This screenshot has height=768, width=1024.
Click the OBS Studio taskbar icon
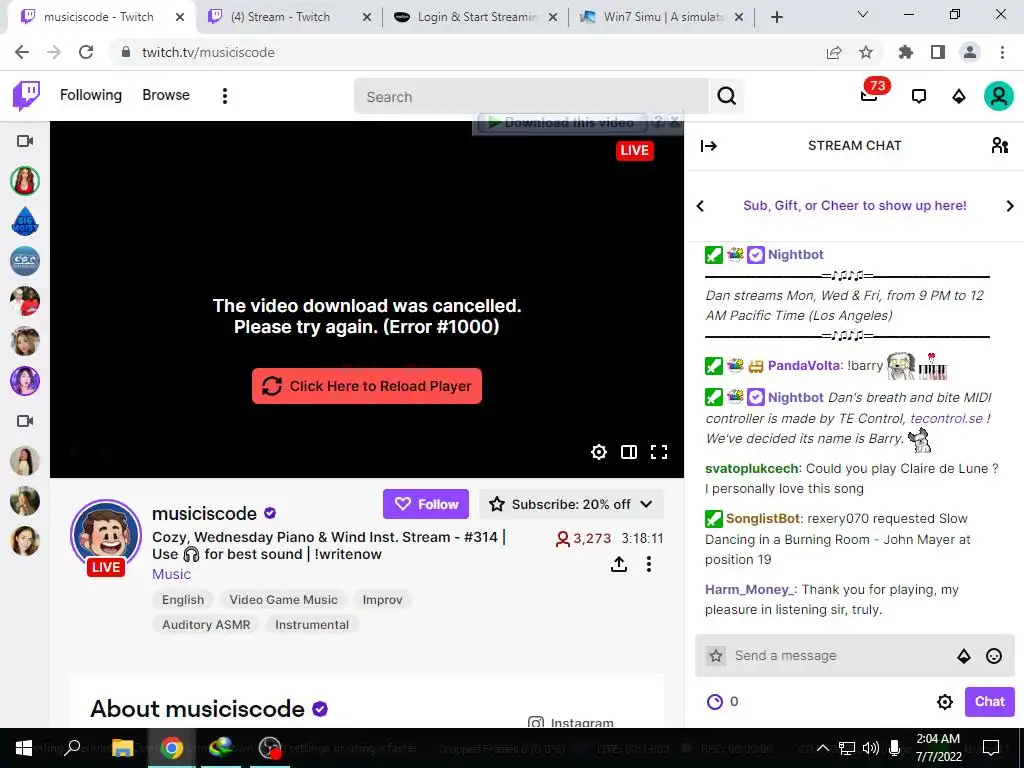269,748
